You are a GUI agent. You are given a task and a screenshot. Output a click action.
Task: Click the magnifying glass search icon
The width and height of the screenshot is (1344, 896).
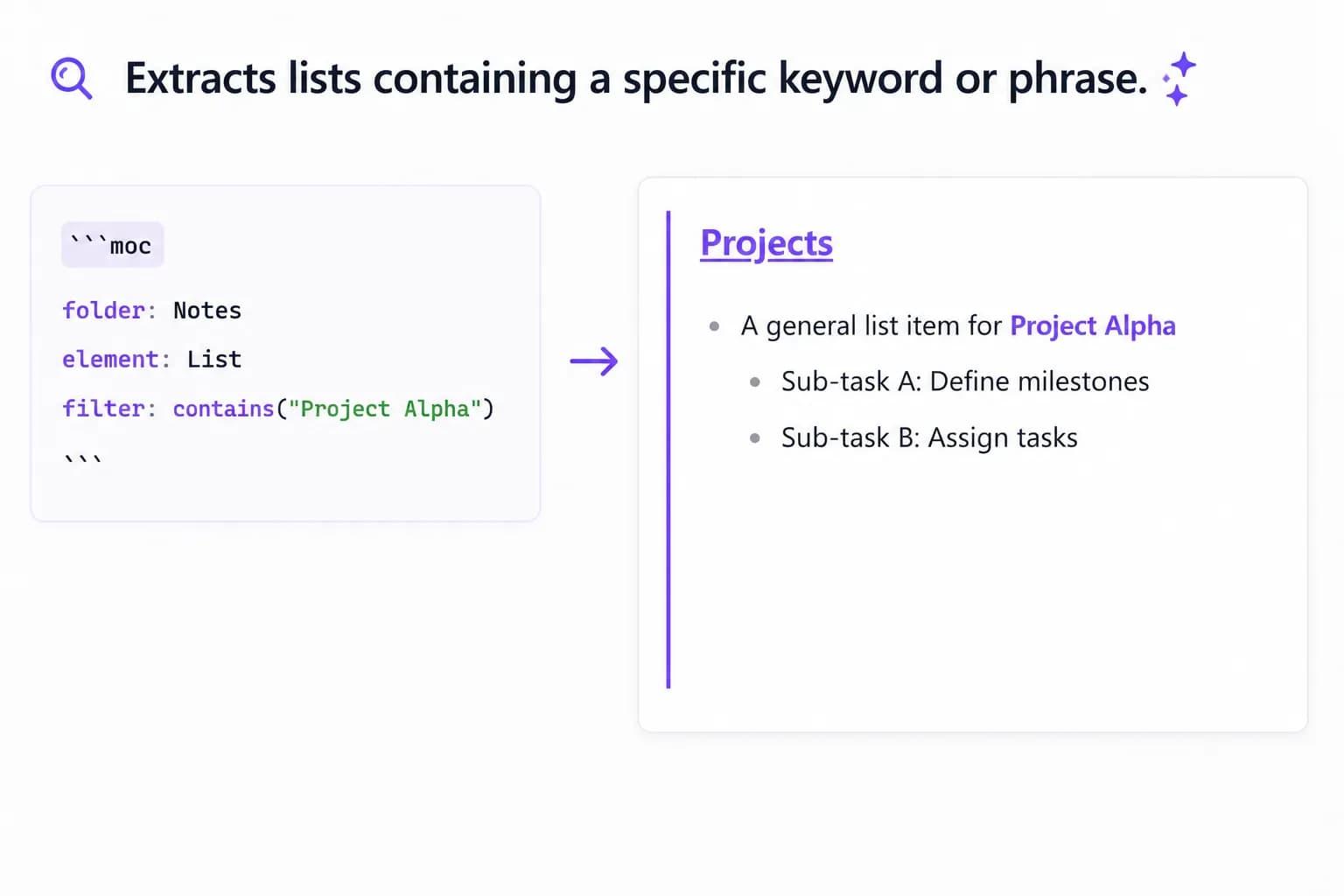click(71, 79)
